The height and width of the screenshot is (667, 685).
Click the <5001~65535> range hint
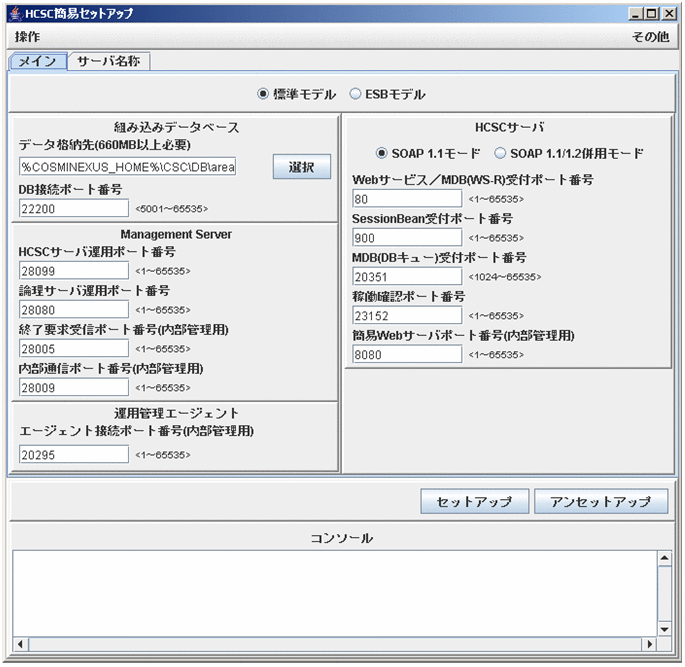[171, 209]
